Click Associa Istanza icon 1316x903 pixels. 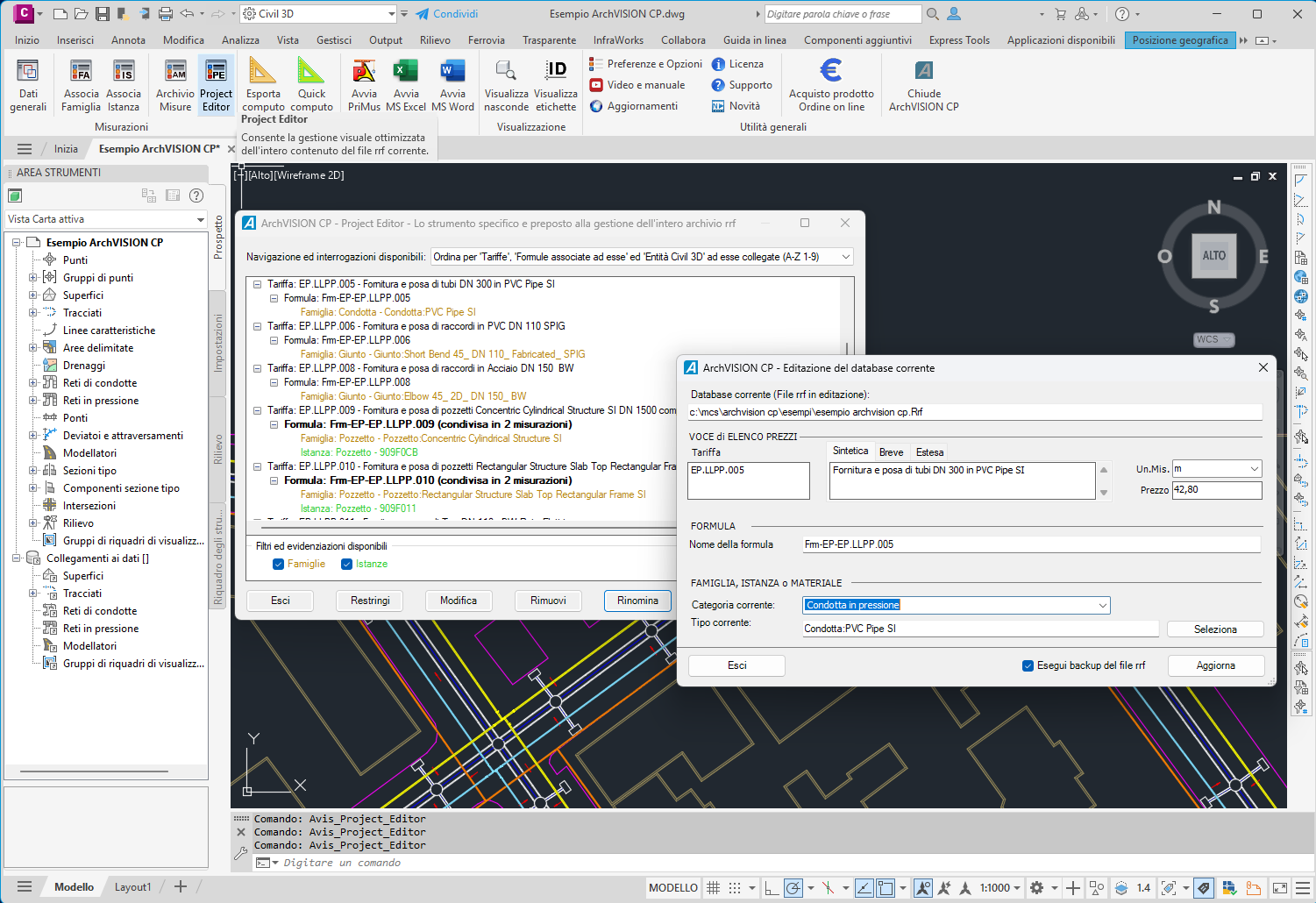point(124,85)
